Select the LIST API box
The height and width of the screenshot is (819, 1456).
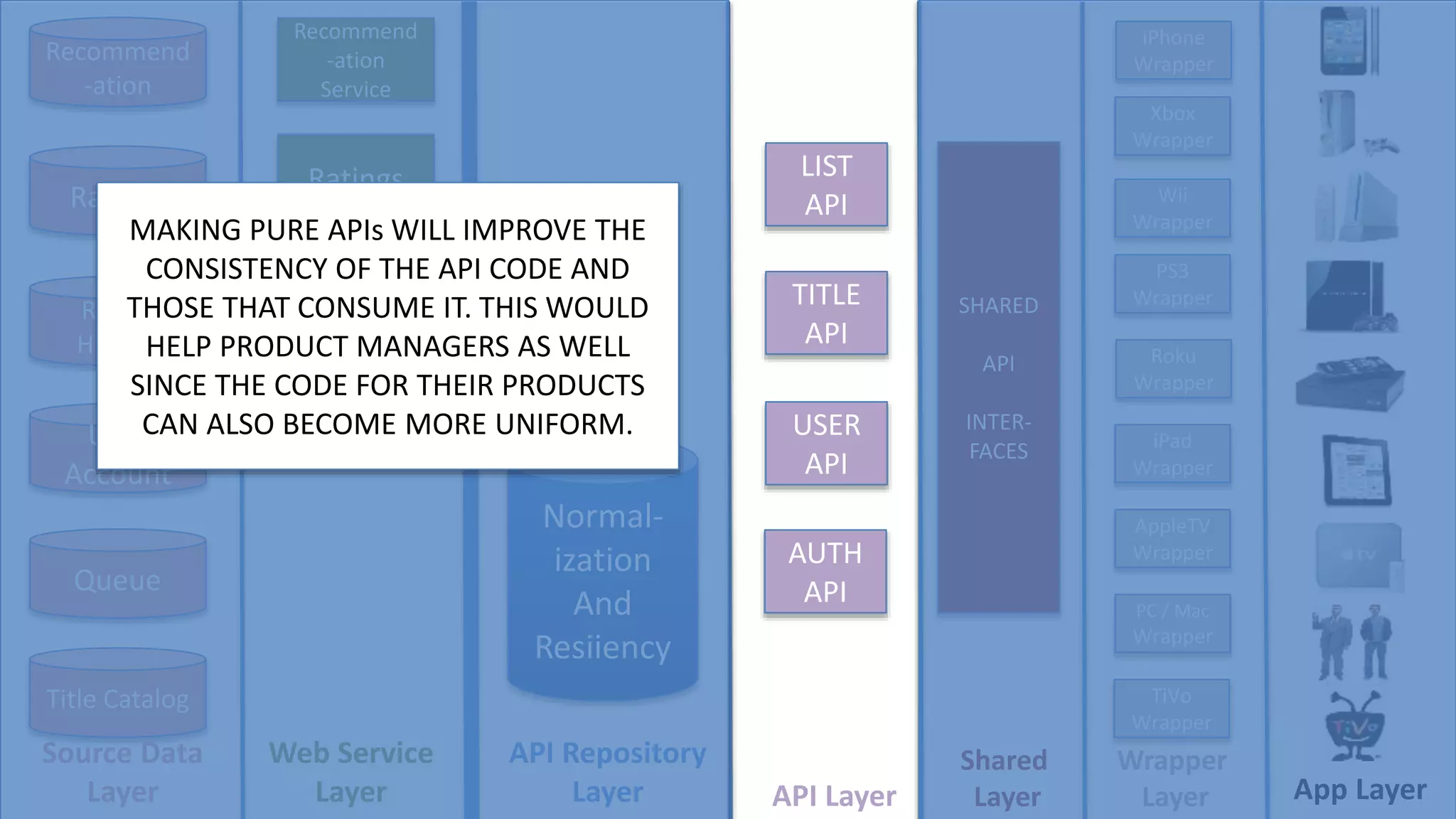pyautogui.click(x=826, y=185)
